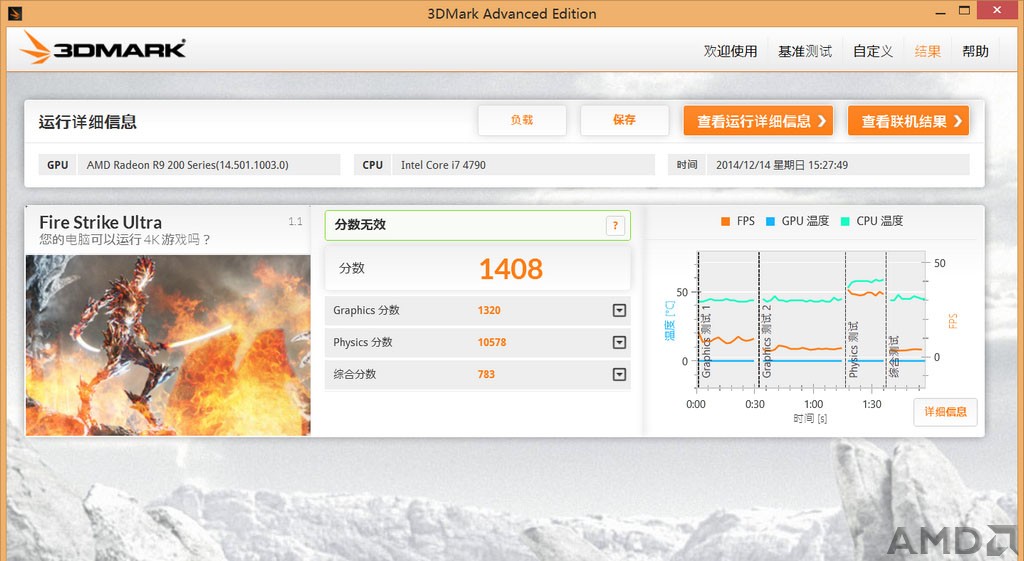1024x561 pixels.
Task: Click the 综合测试 chart marker
Action: [893, 357]
